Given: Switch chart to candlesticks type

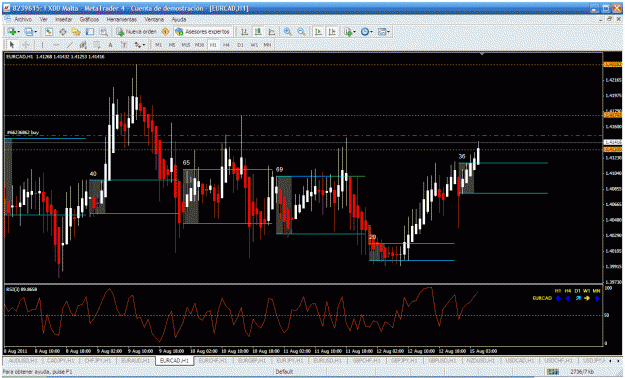Looking at the screenshot, I should click(258, 32).
